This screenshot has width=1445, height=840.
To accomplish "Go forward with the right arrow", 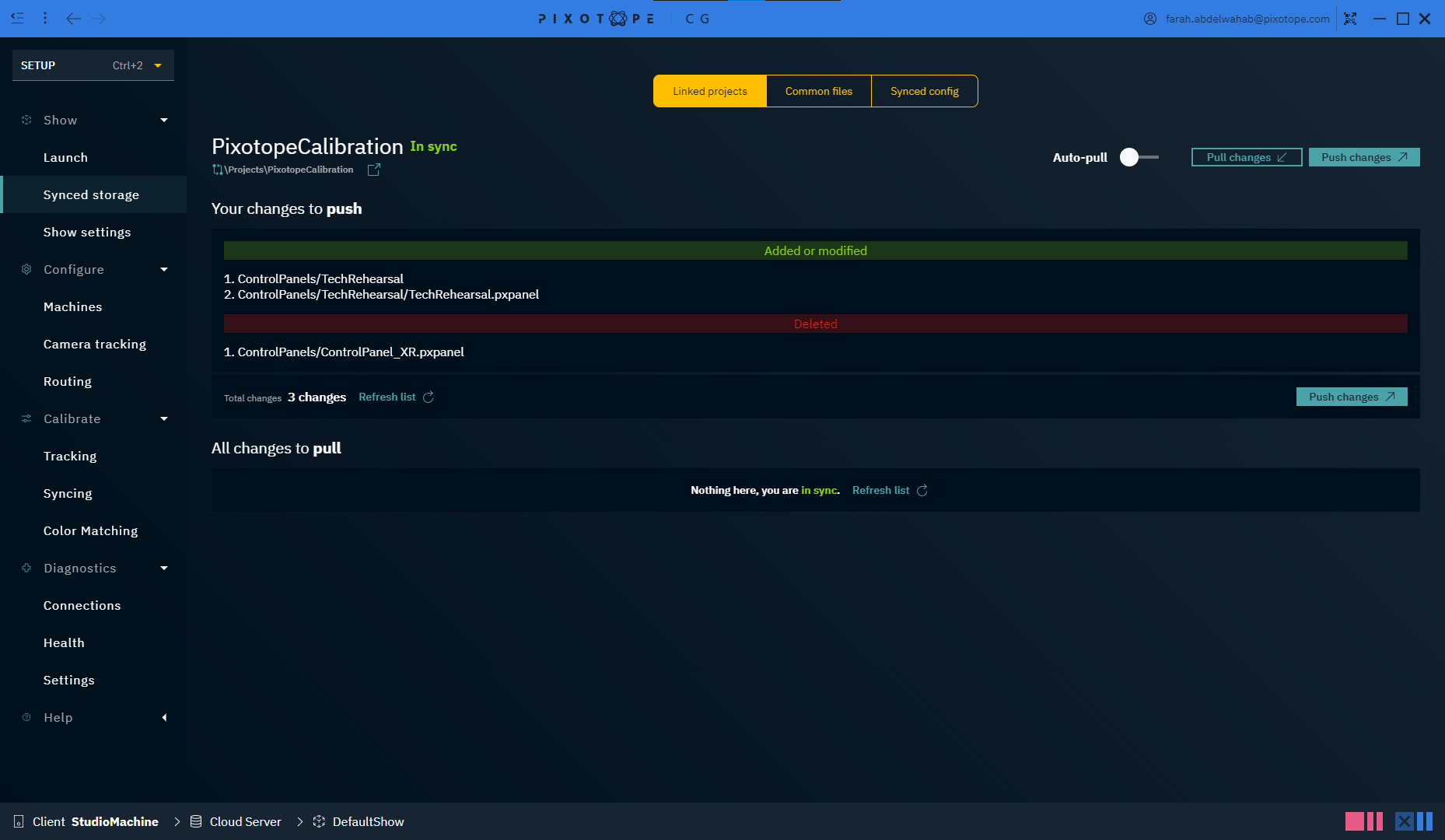I will (x=98, y=19).
